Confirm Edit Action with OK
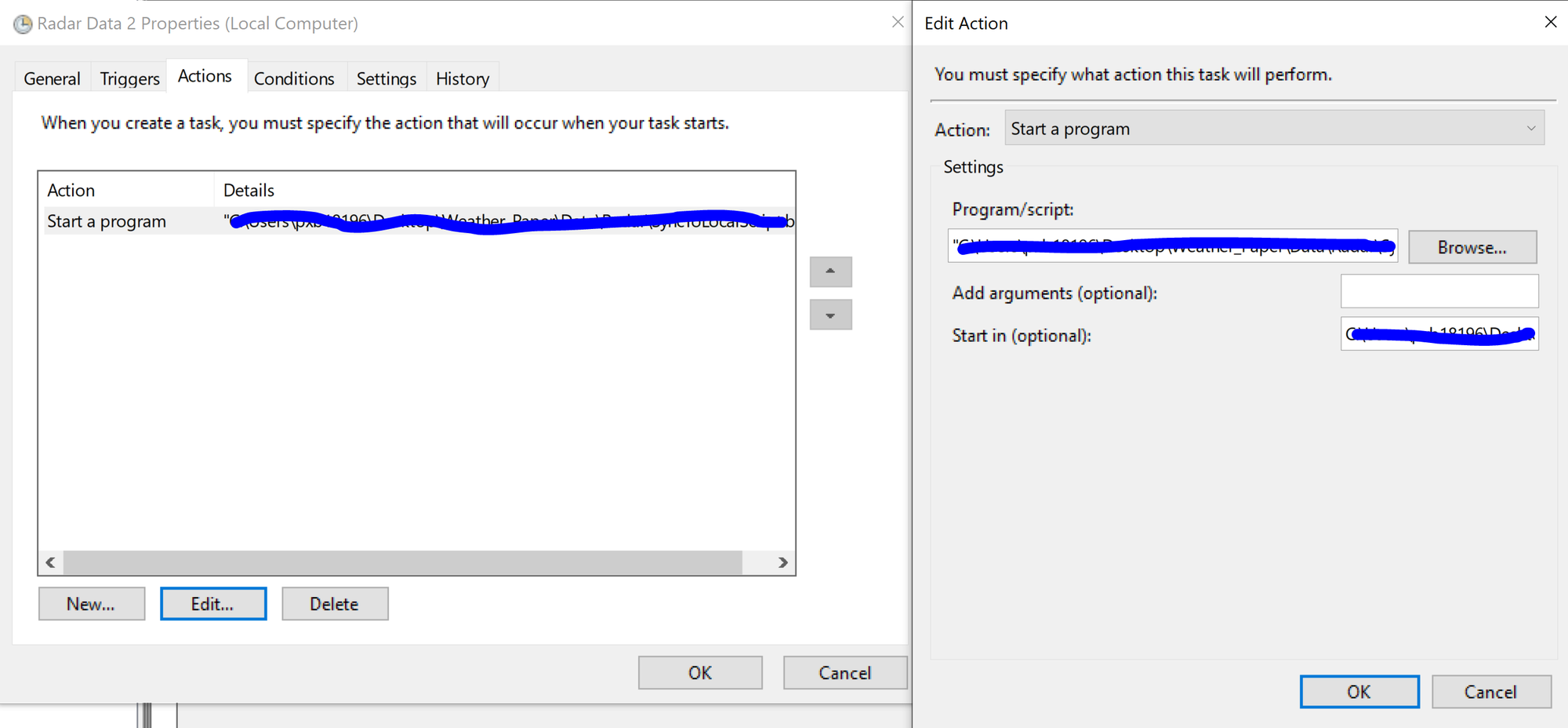The height and width of the screenshot is (728, 1568). pyautogui.click(x=1359, y=691)
